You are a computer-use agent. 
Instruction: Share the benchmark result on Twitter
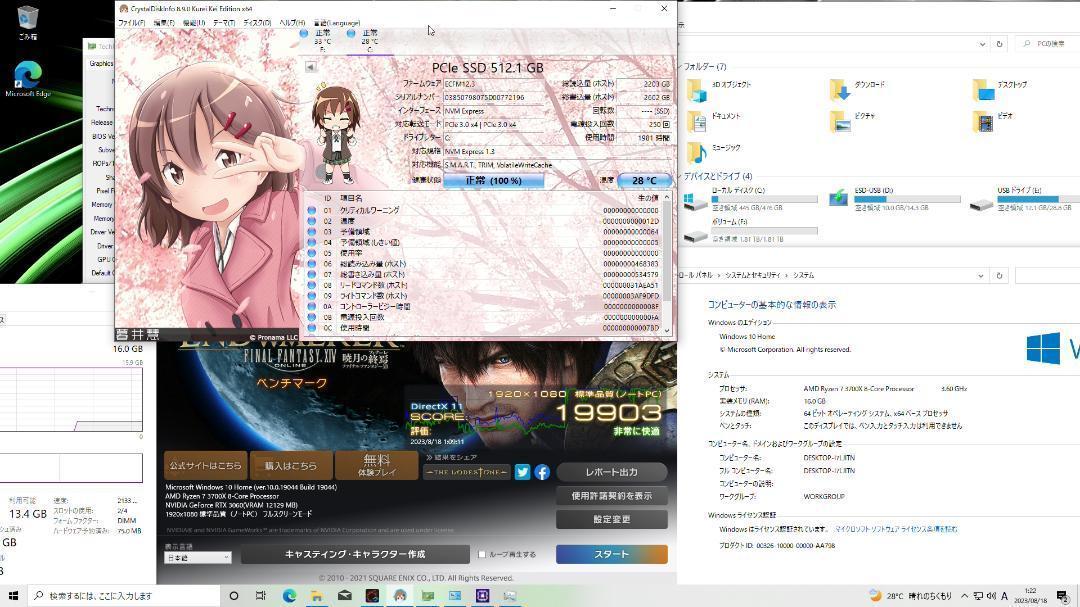pos(522,472)
